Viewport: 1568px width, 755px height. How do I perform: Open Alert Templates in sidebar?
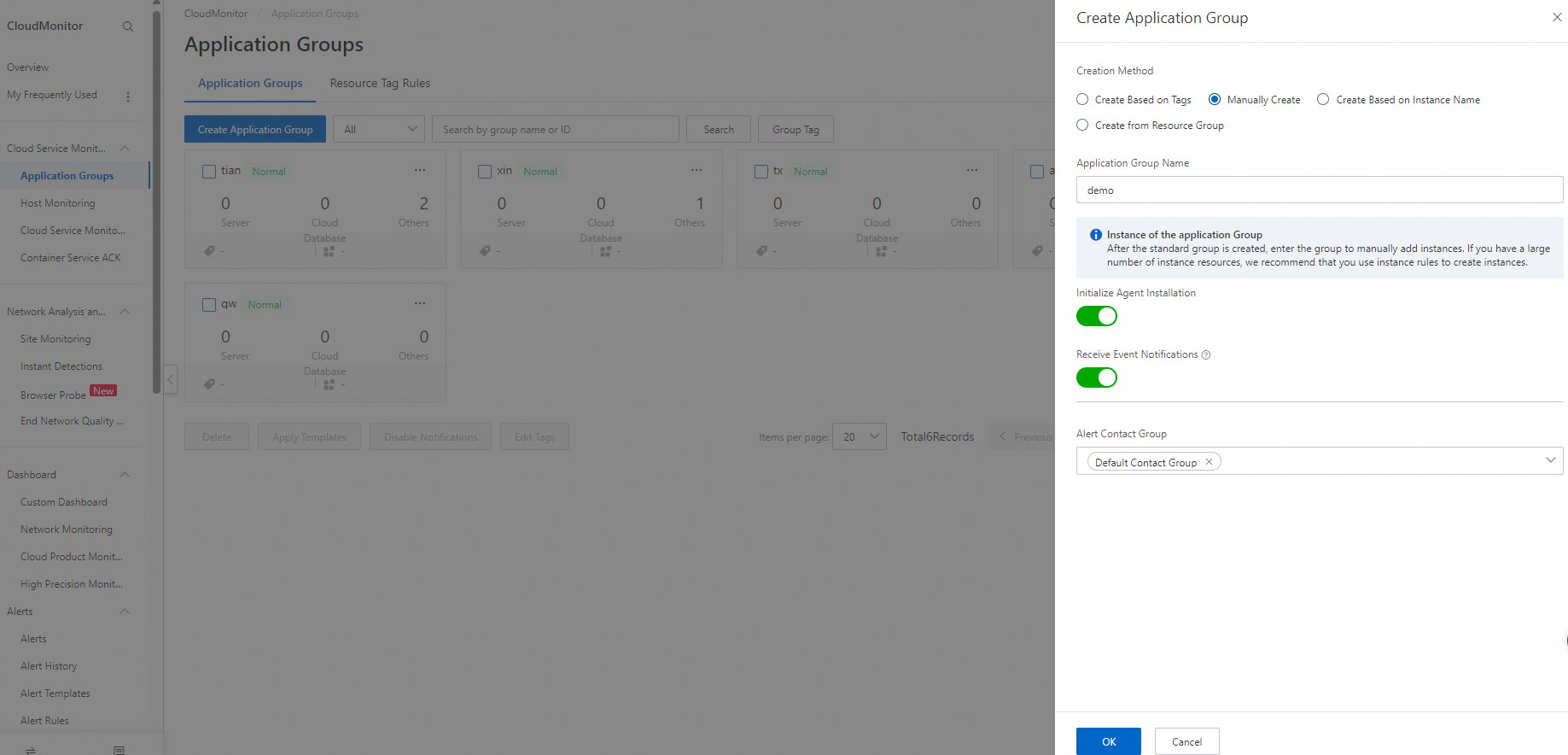55,694
